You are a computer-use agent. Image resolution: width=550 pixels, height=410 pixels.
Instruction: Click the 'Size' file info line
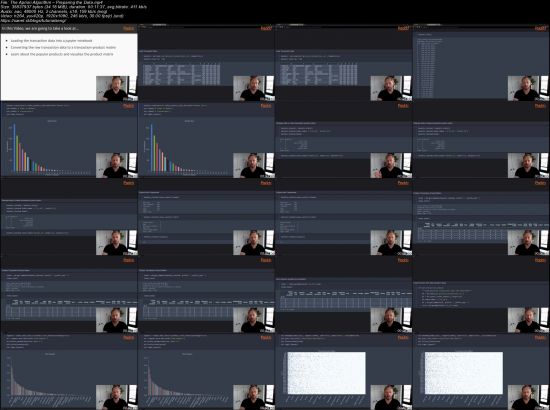tap(74, 7)
